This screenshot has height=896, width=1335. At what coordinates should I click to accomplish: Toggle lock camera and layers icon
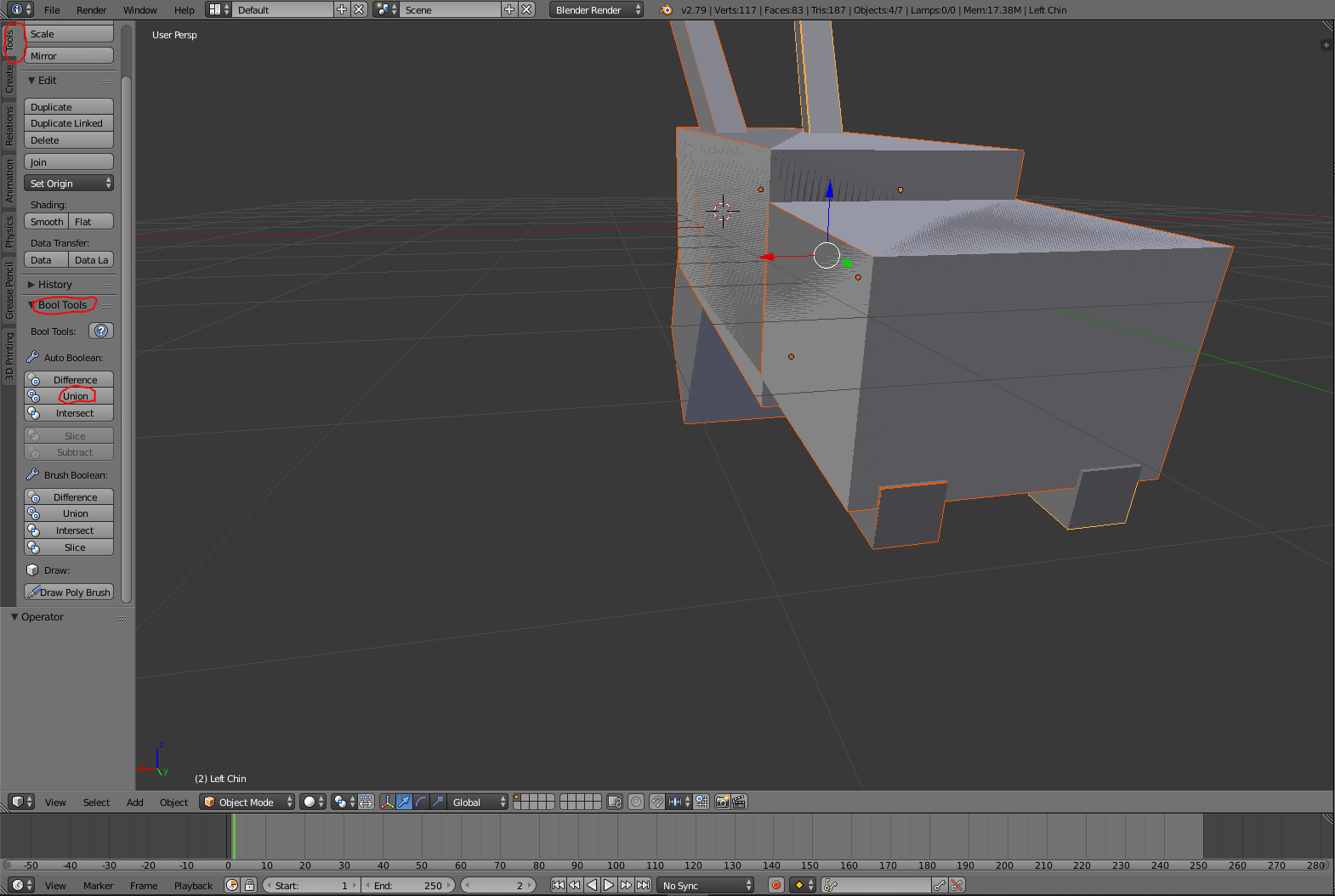[x=615, y=802]
